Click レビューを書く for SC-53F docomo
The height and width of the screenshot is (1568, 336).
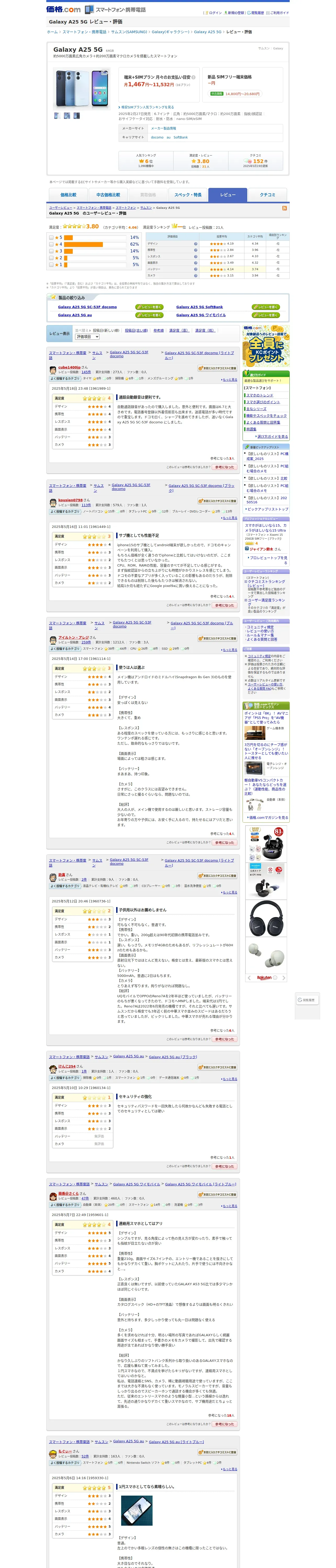click(149, 307)
